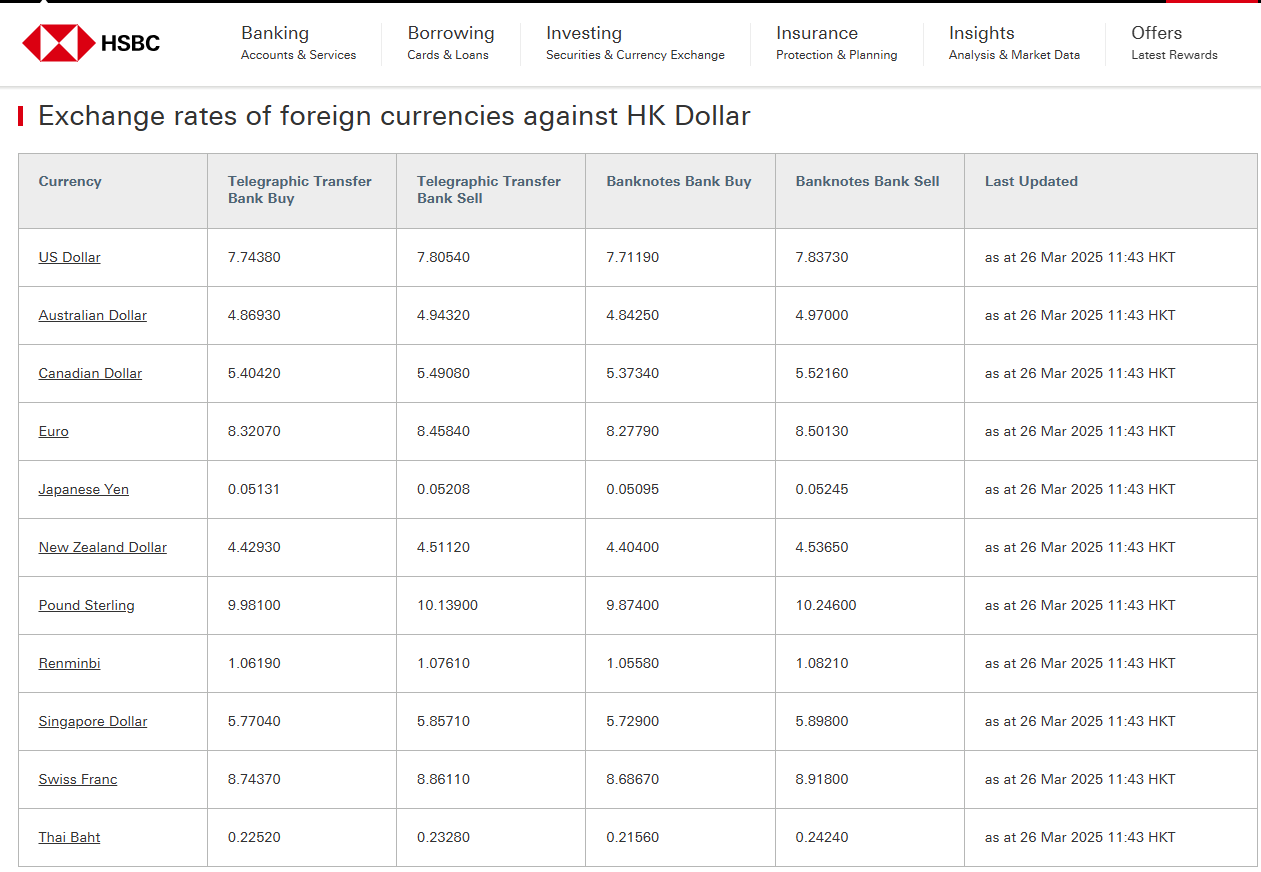Open Offers Latest Rewards
1261x872 pixels.
[x=1173, y=43]
